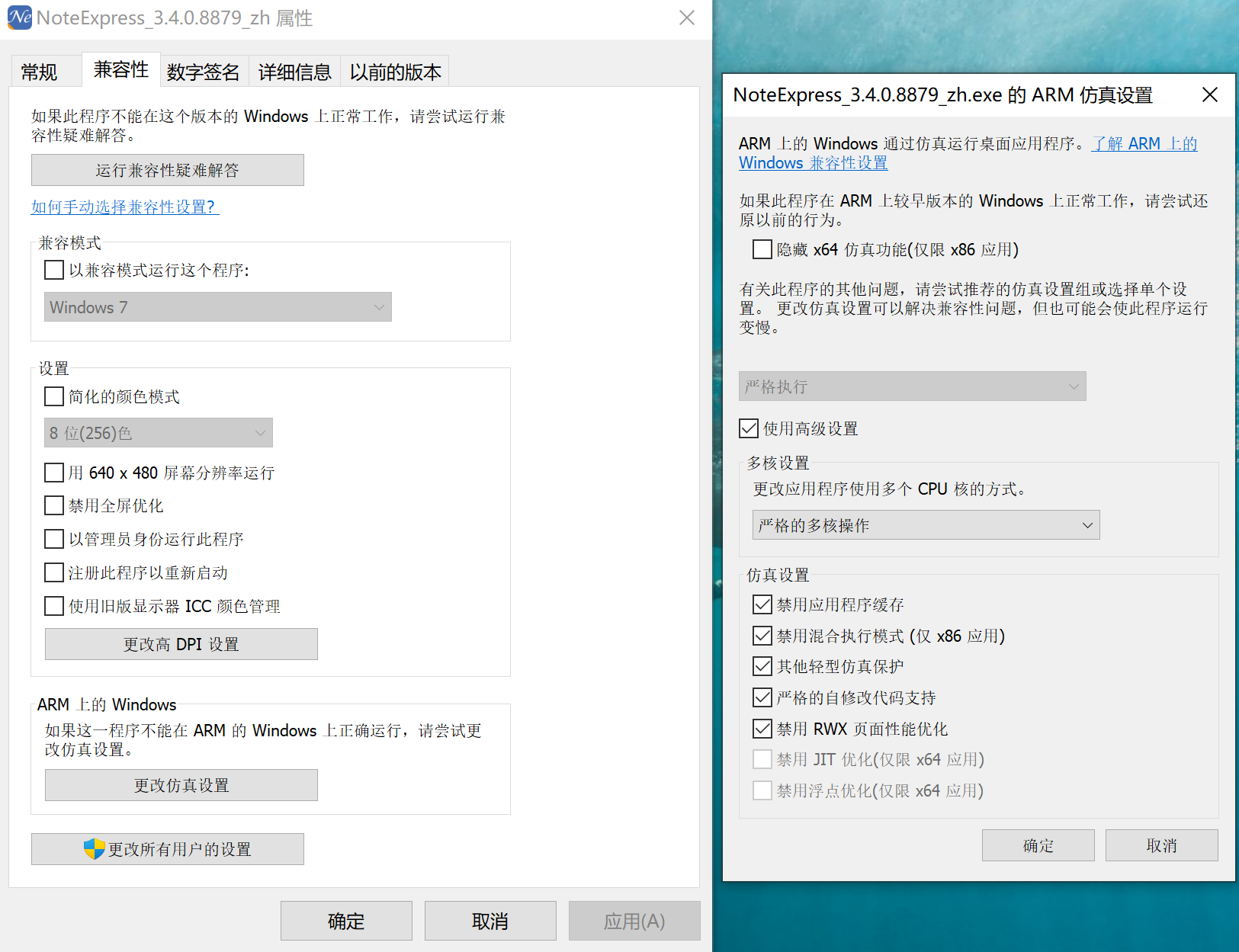Viewport: 1239px width, 952px height.
Task: Tick 使用旧版显示器 ICC 颜色管理
Action: tap(54, 606)
